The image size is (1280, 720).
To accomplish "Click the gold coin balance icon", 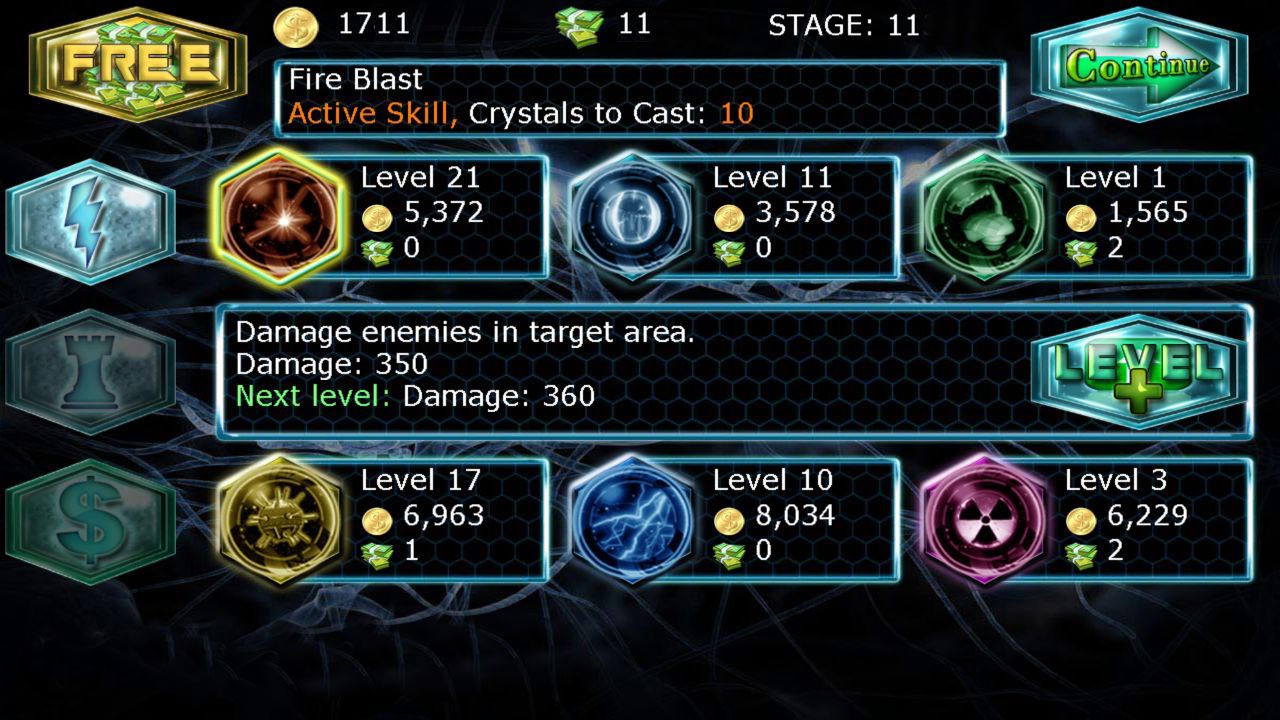I will click(x=295, y=26).
